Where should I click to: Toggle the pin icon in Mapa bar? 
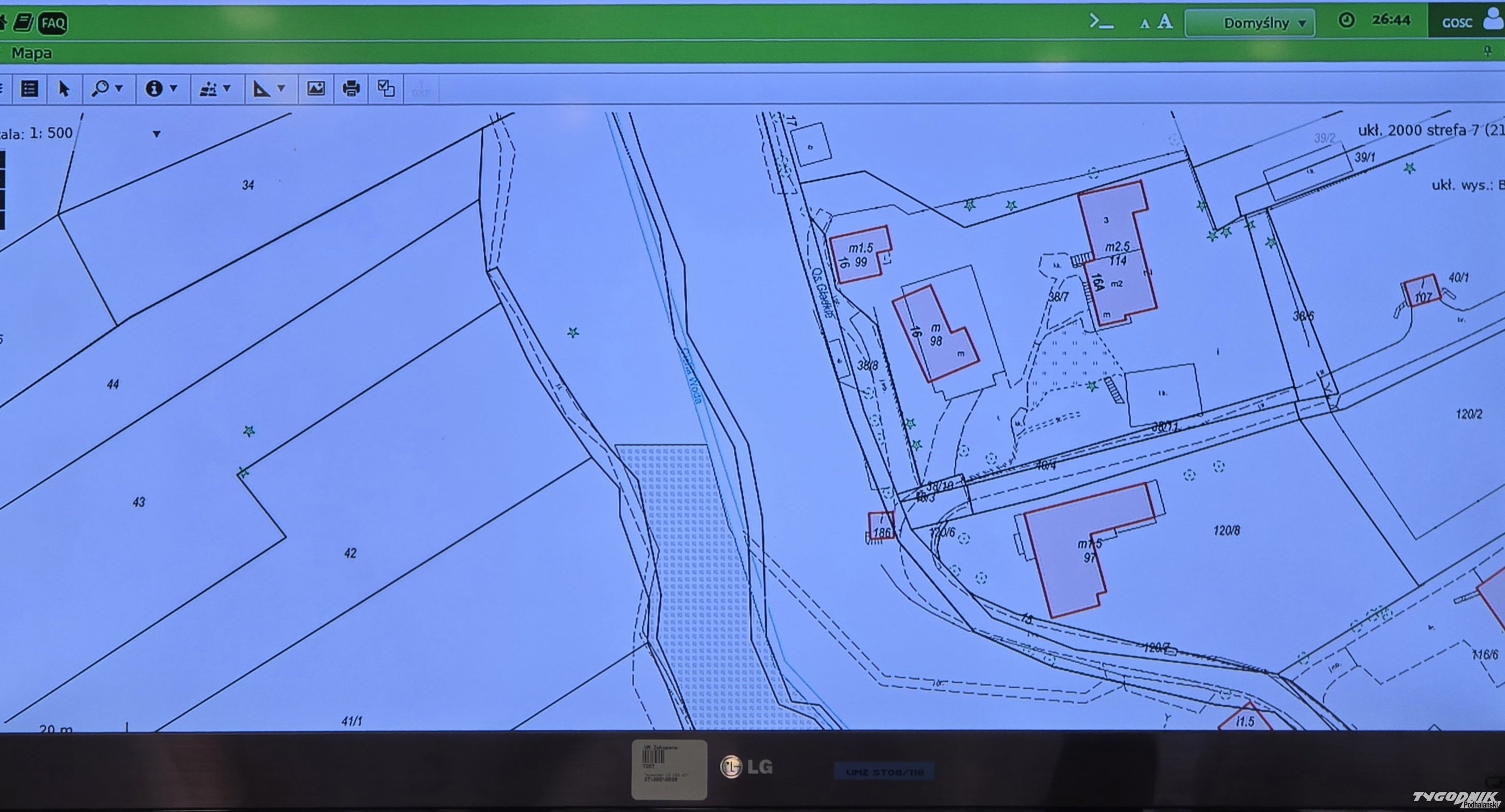[x=1487, y=52]
